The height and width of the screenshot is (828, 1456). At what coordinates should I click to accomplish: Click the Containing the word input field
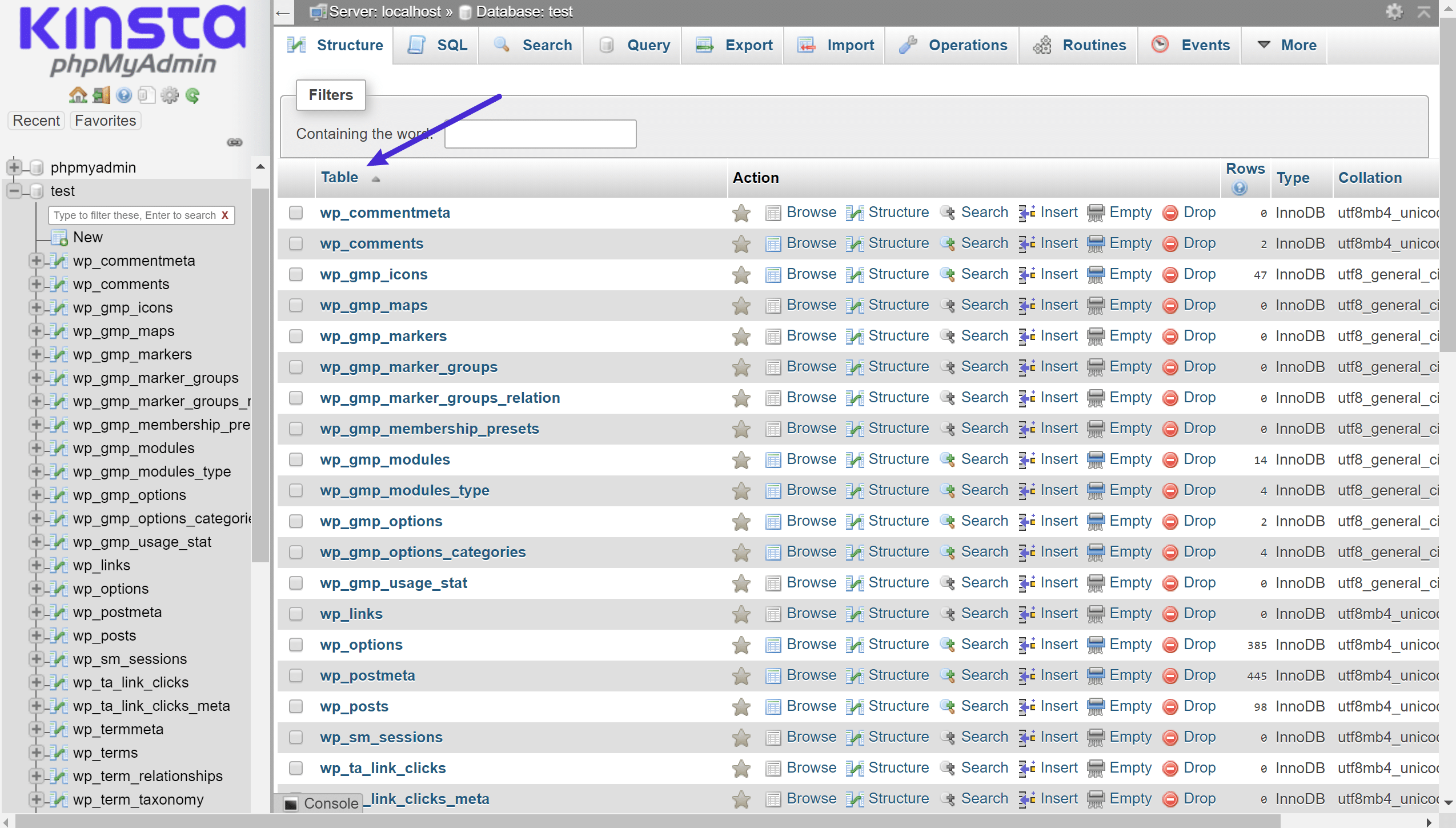click(540, 133)
